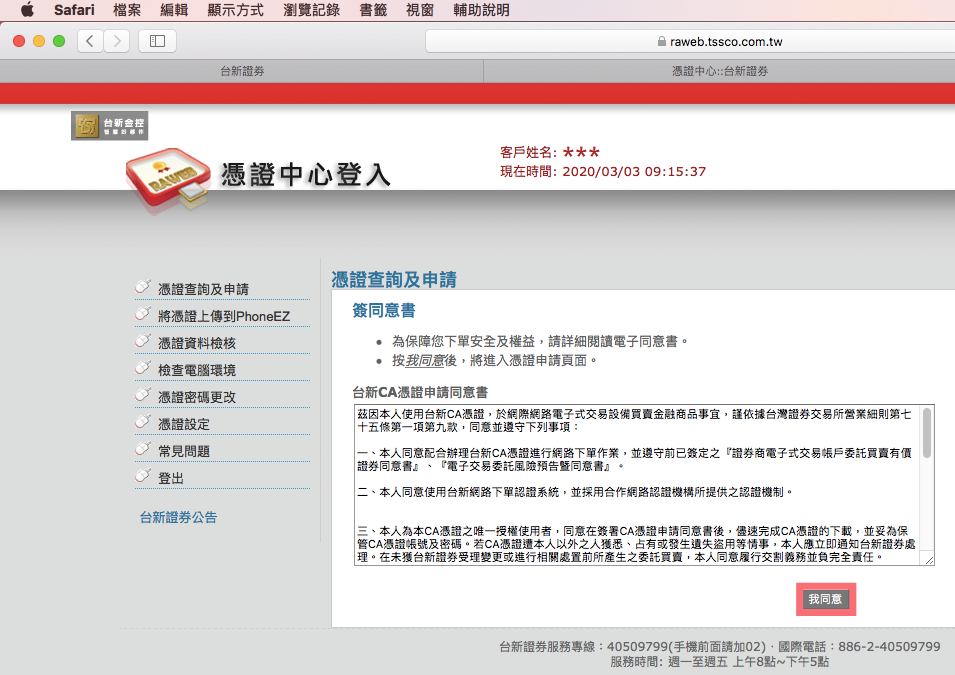The width and height of the screenshot is (955, 675).
Task: Go back to previous page in Safari
Action: pyautogui.click(x=90, y=41)
